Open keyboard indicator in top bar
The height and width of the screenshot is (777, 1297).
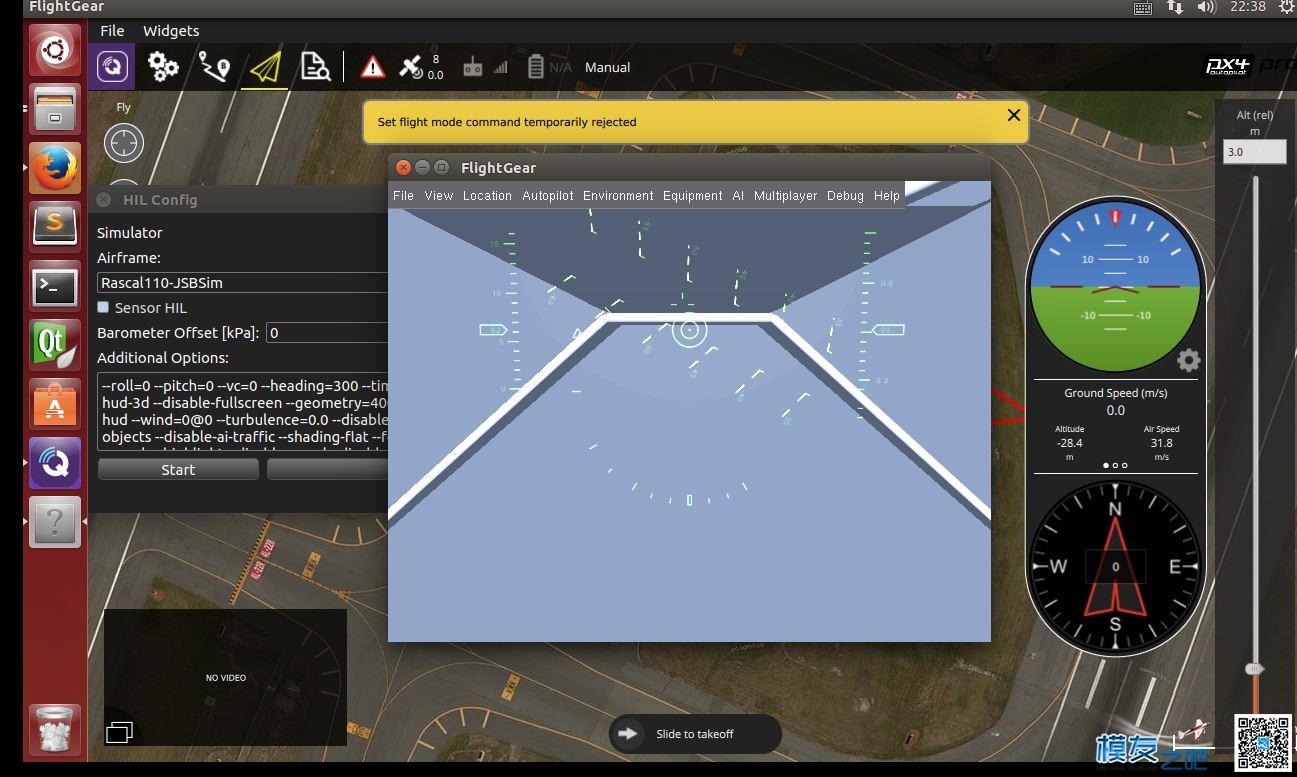[x=1143, y=7]
